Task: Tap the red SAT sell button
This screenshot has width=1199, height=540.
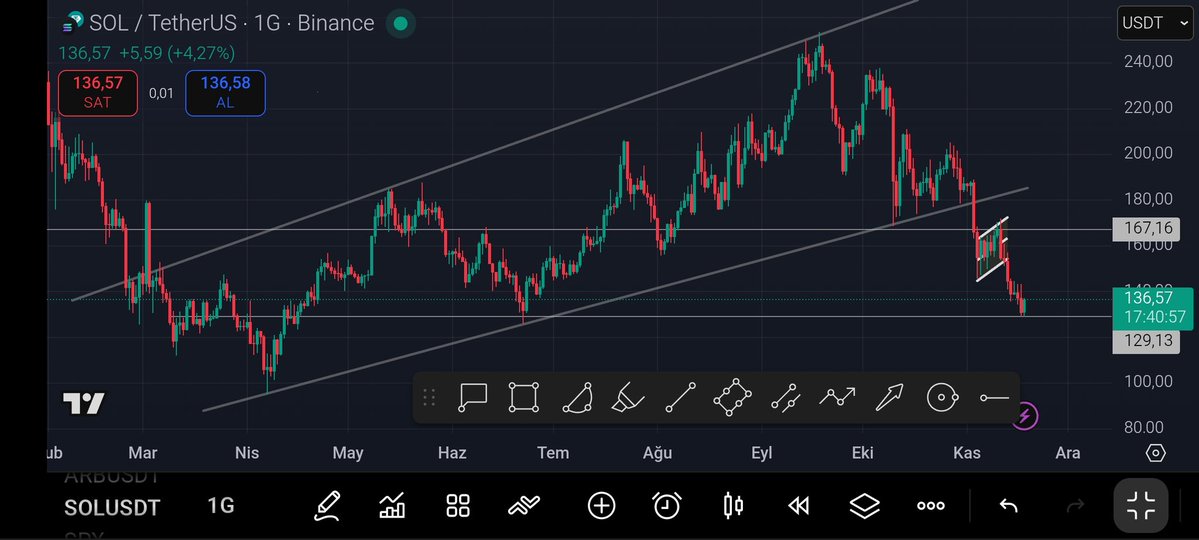Action: [98, 93]
